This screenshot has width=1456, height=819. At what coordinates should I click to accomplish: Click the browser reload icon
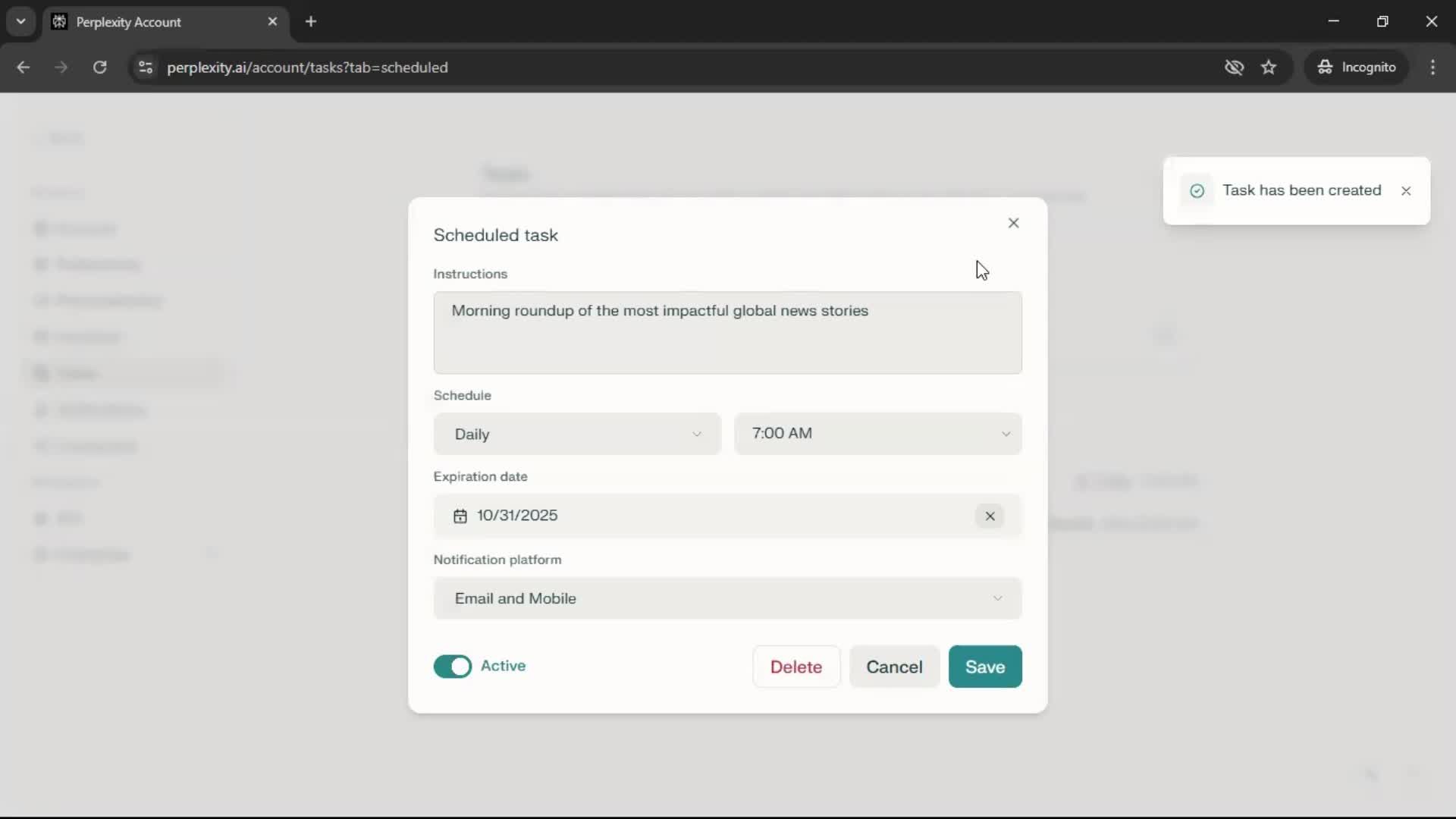(x=99, y=67)
